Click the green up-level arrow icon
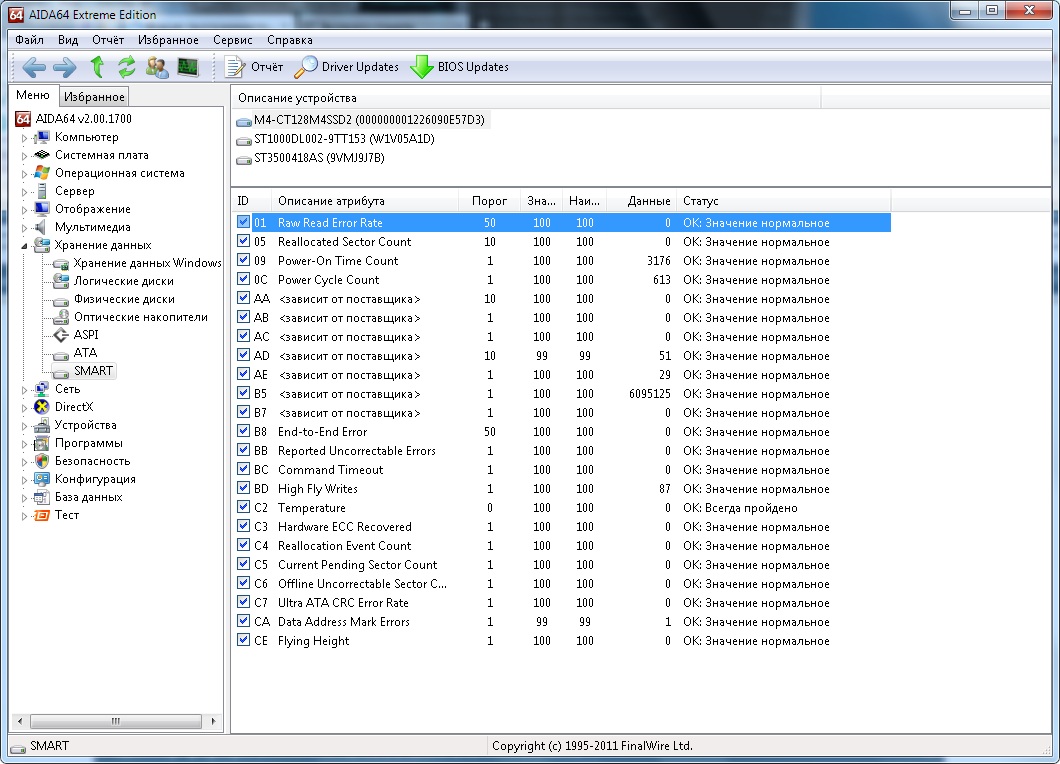The height and width of the screenshot is (764, 1060). tap(97, 67)
